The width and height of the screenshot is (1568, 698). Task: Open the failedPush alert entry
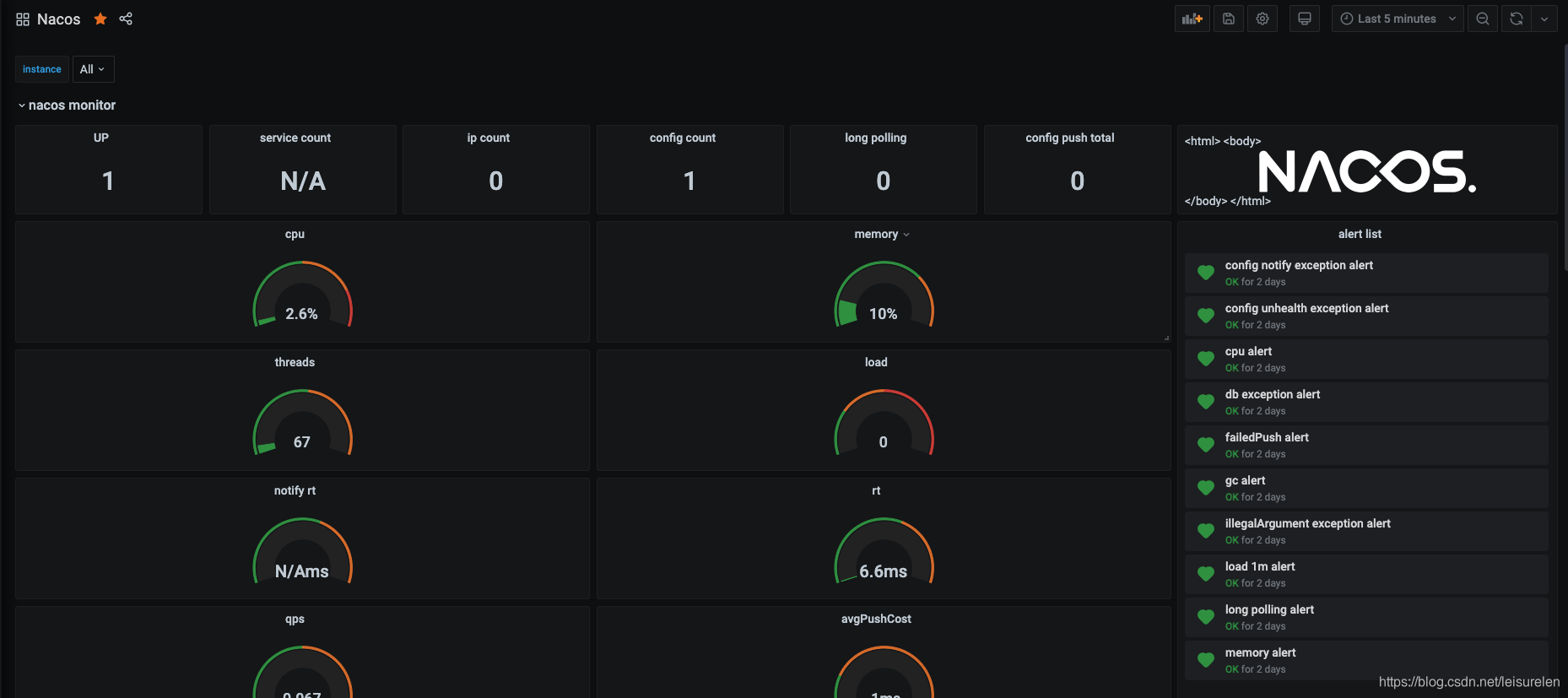point(1366,445)
